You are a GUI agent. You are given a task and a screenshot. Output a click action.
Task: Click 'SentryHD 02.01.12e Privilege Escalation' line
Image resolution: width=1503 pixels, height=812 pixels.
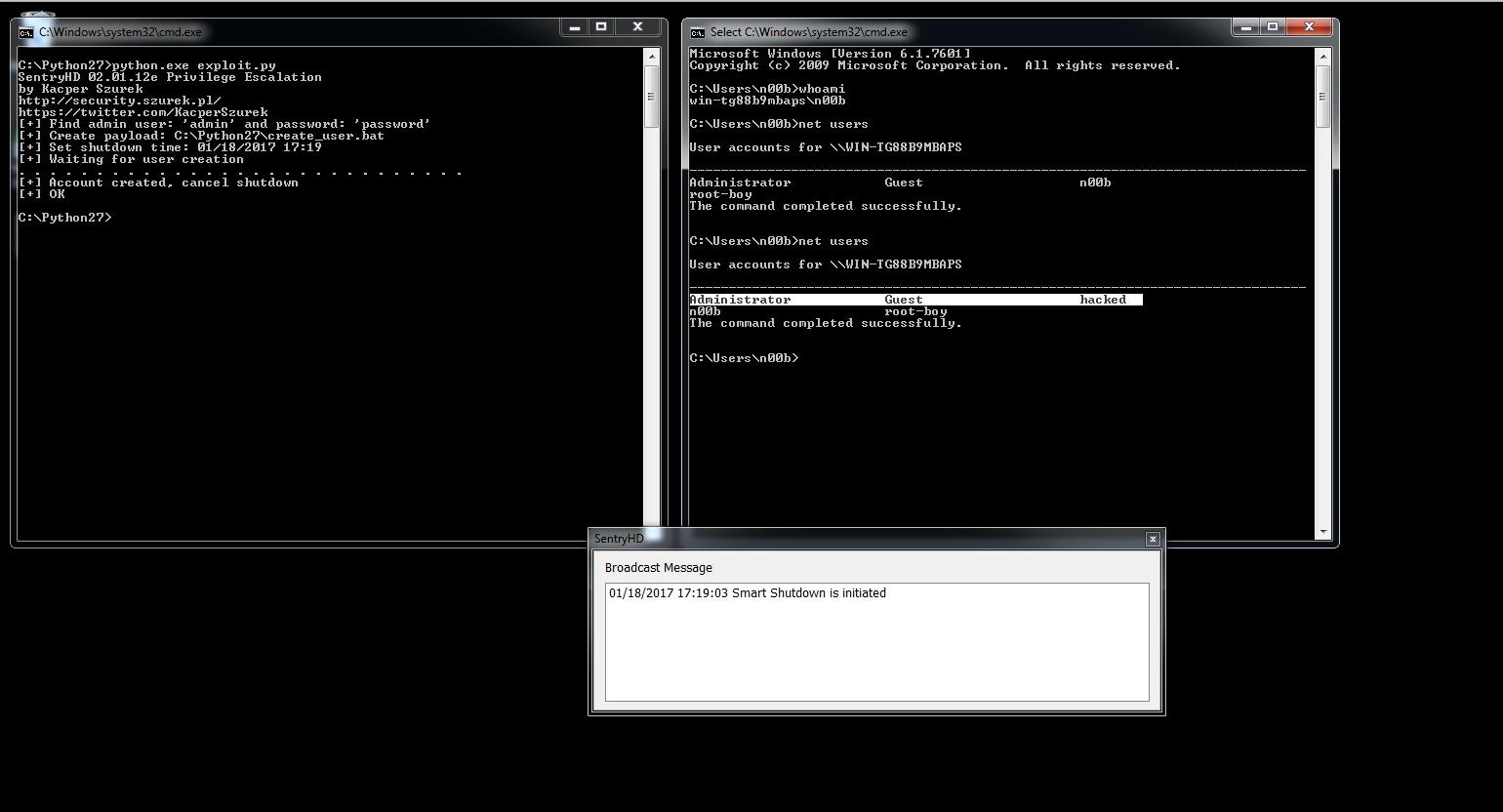coord(170,77)
